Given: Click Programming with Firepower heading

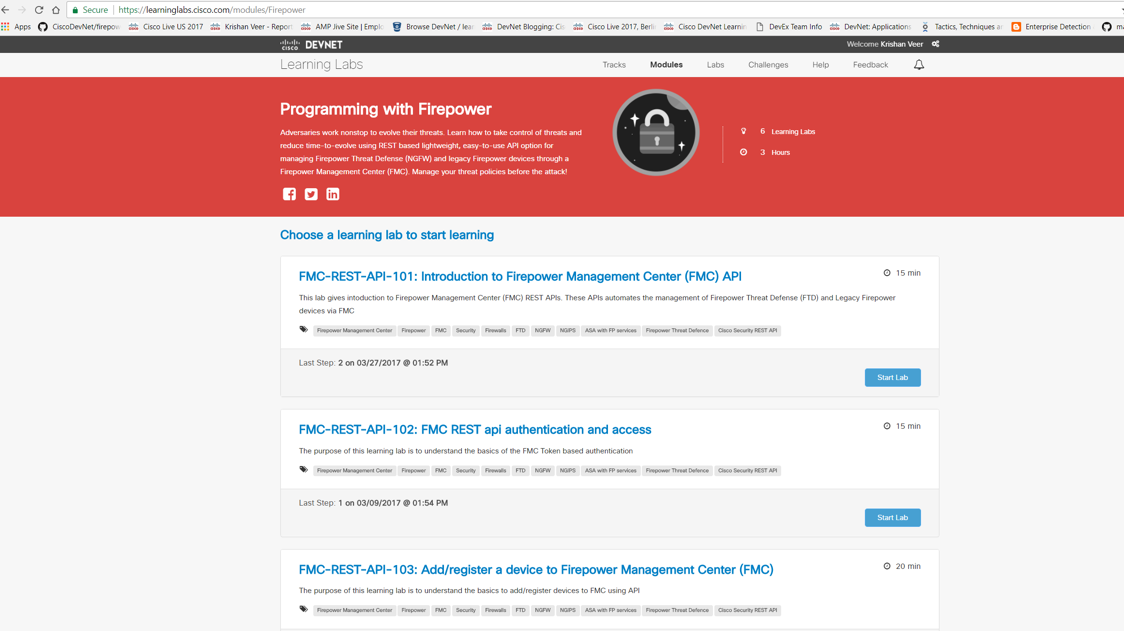Looking at the screenshot, I should [x=386, y=109].
